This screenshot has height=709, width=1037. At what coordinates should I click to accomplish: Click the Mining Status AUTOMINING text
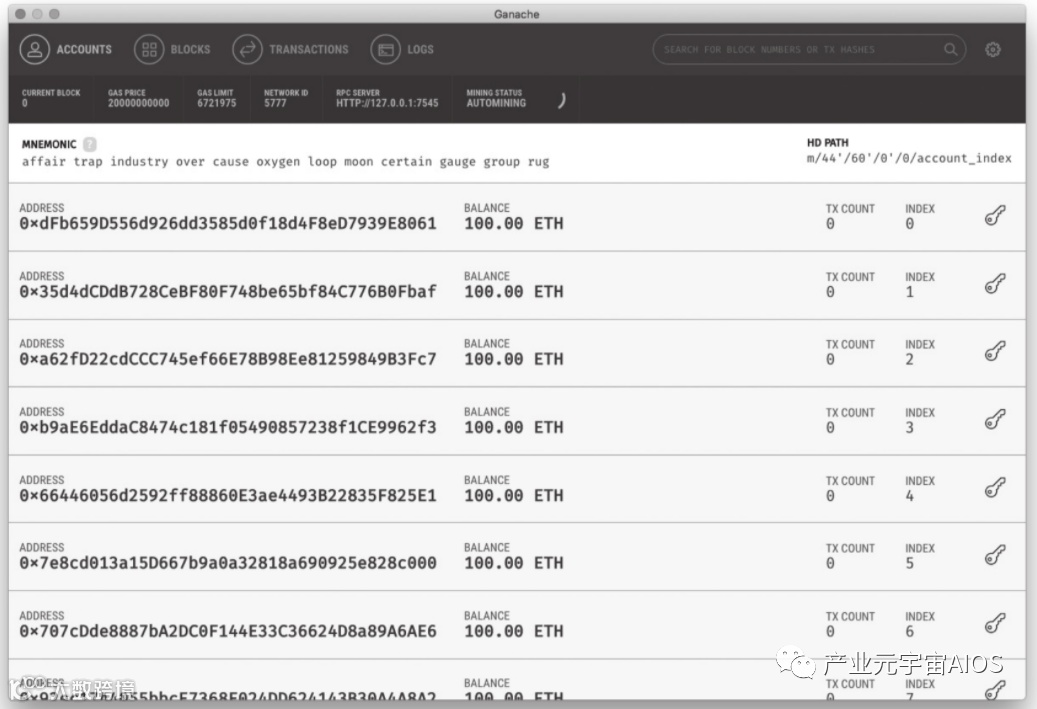(496, 103)
